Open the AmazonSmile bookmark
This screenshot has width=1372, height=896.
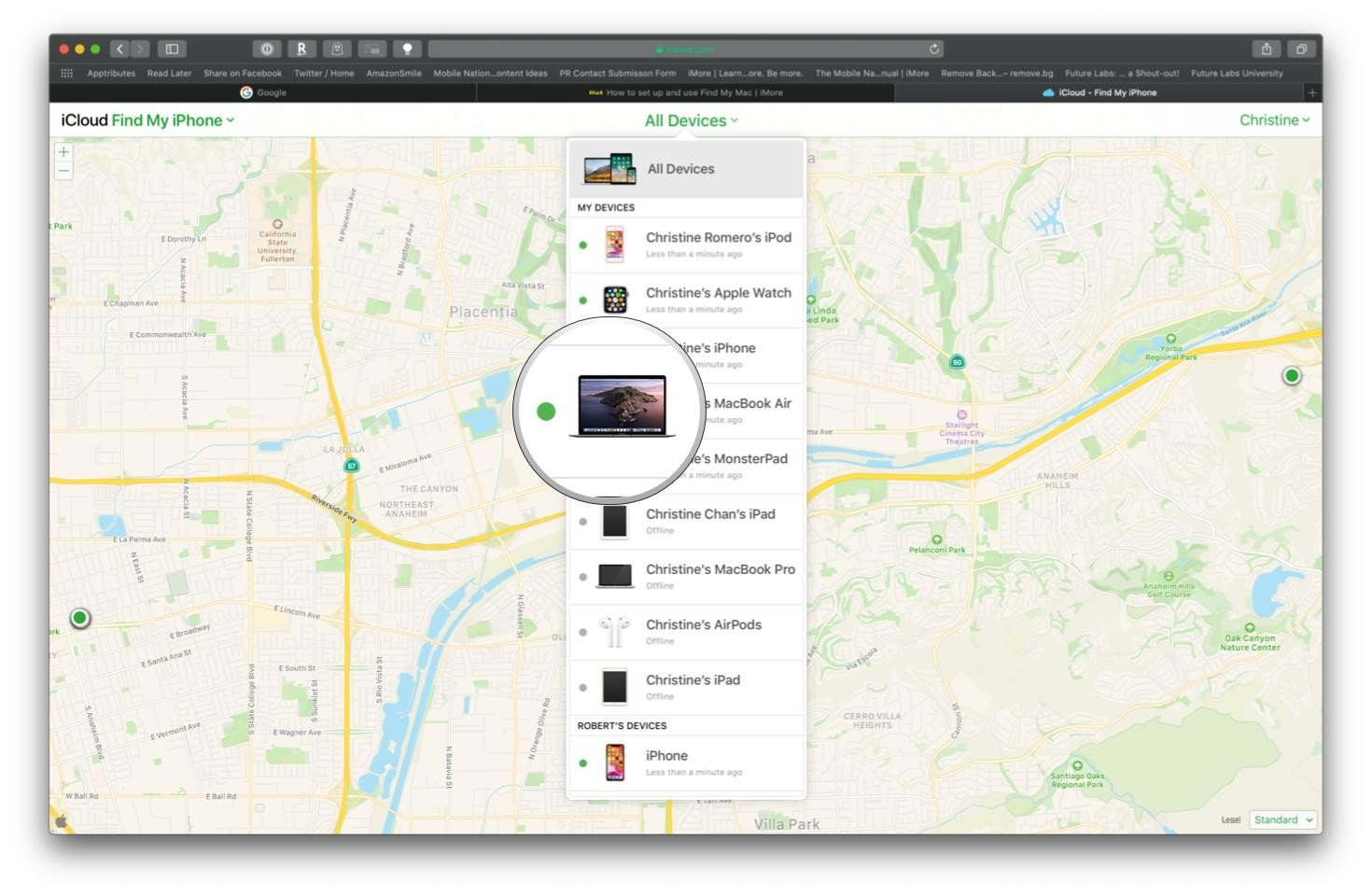click(x=394, y=73)
